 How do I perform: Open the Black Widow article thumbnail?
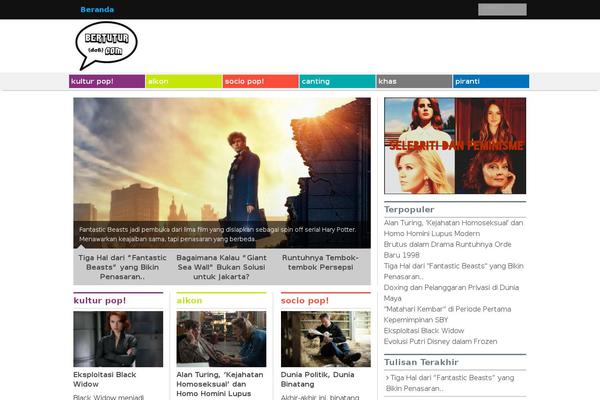(118, 339)
